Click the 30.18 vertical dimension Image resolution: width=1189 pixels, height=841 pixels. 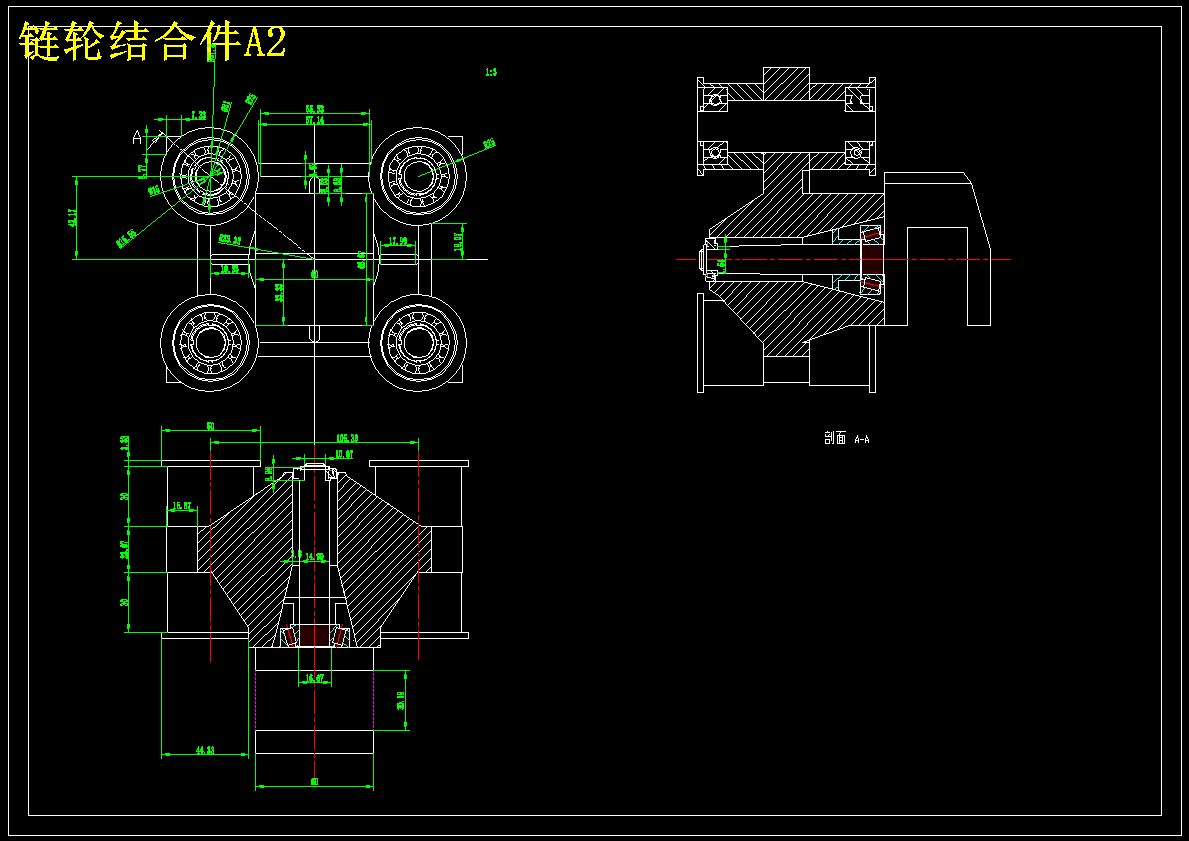pos(401,700)
